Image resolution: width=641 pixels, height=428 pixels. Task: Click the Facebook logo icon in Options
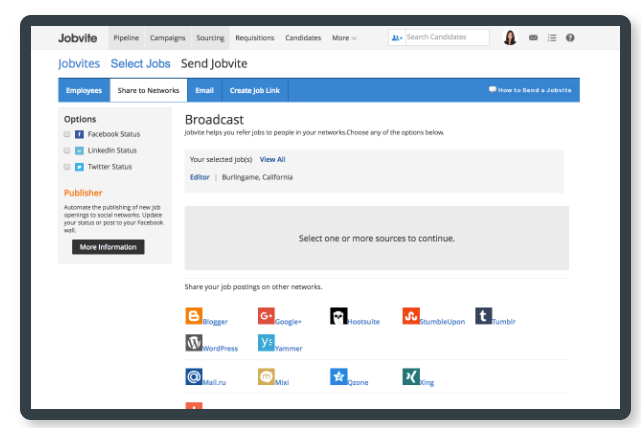click(79, 134)
